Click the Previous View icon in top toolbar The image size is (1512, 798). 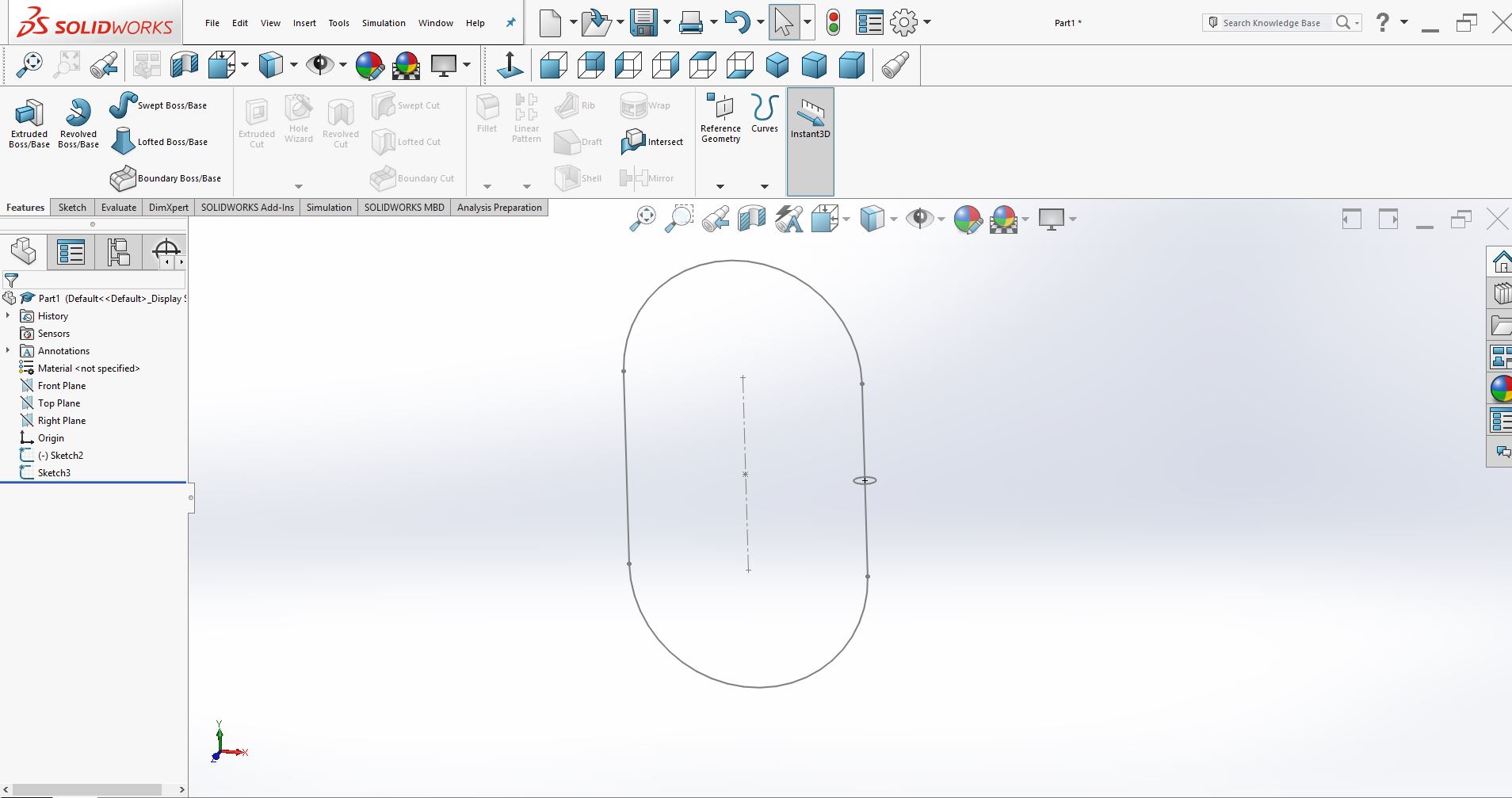[x=104, y=65]
